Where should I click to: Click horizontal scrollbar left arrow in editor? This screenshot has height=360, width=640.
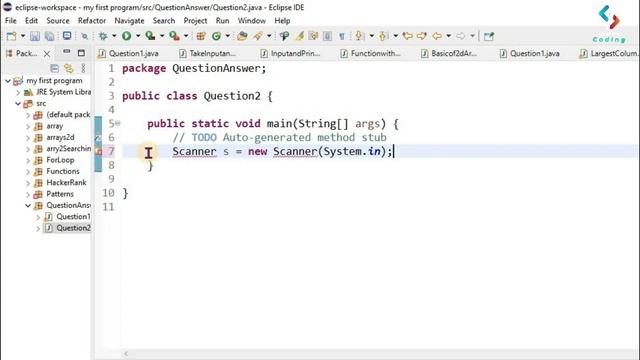[126, 353]
